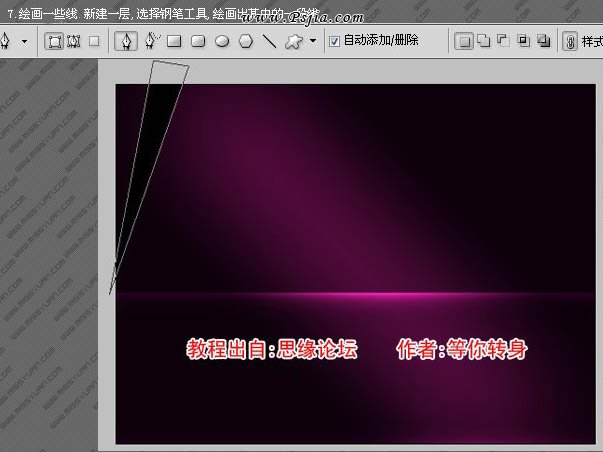Select the Pen tool in options bar

tap(126, 41)
